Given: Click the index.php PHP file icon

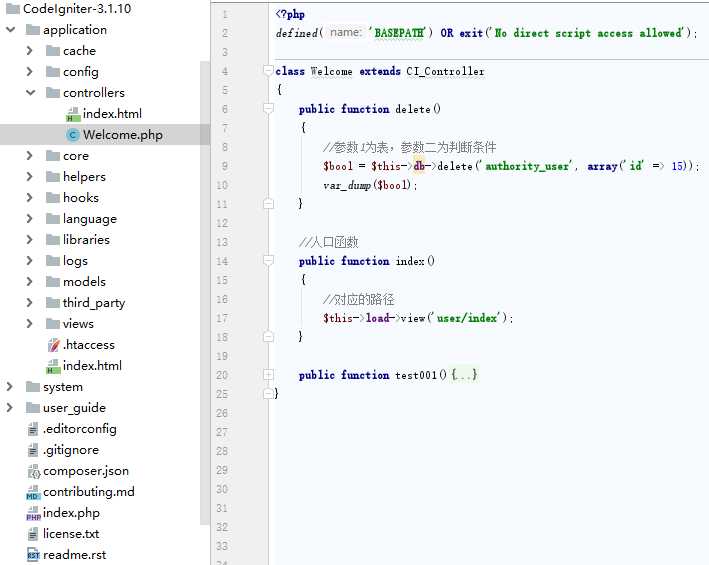Looking at the screenshot, I should click(x=33, y=513).
